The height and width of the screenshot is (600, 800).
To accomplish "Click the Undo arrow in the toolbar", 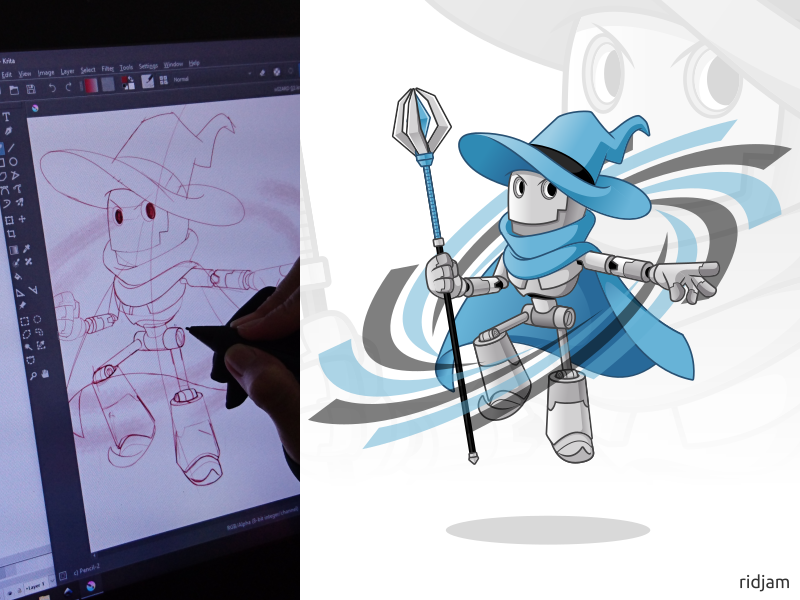I will pos(52,88).
